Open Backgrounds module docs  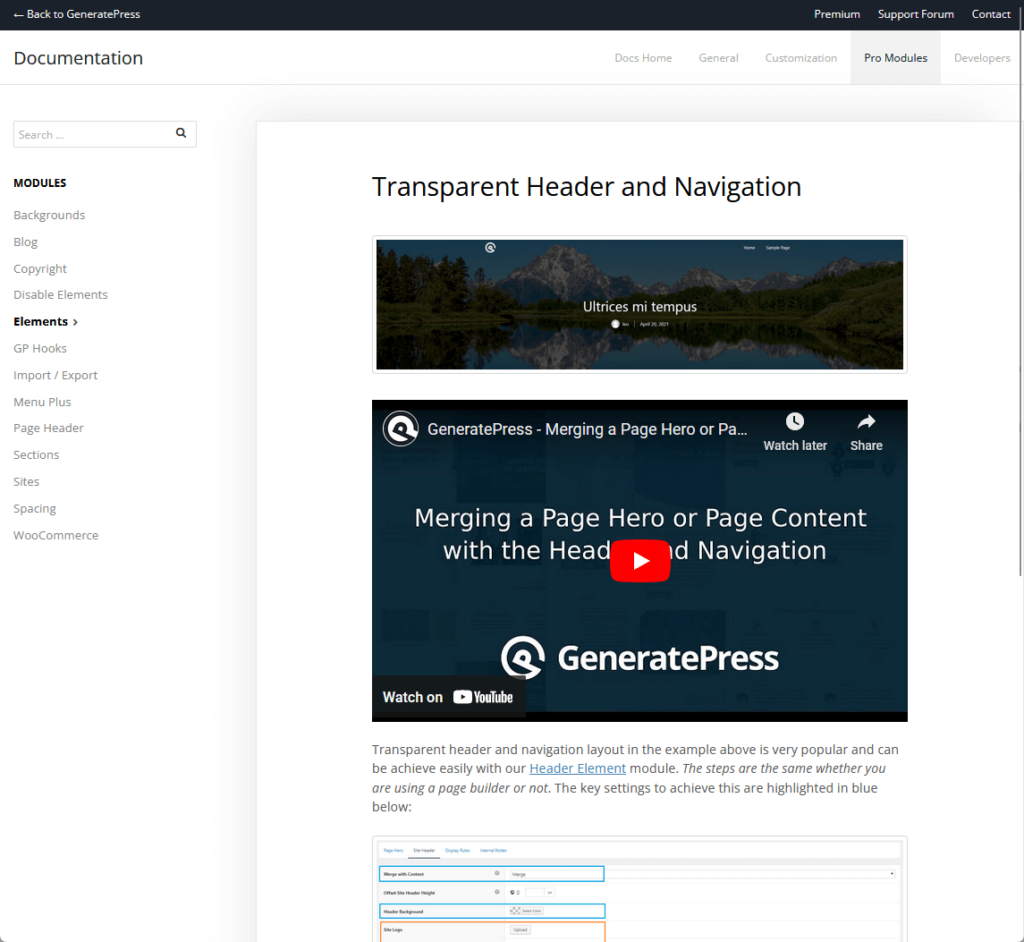point(49,215)
